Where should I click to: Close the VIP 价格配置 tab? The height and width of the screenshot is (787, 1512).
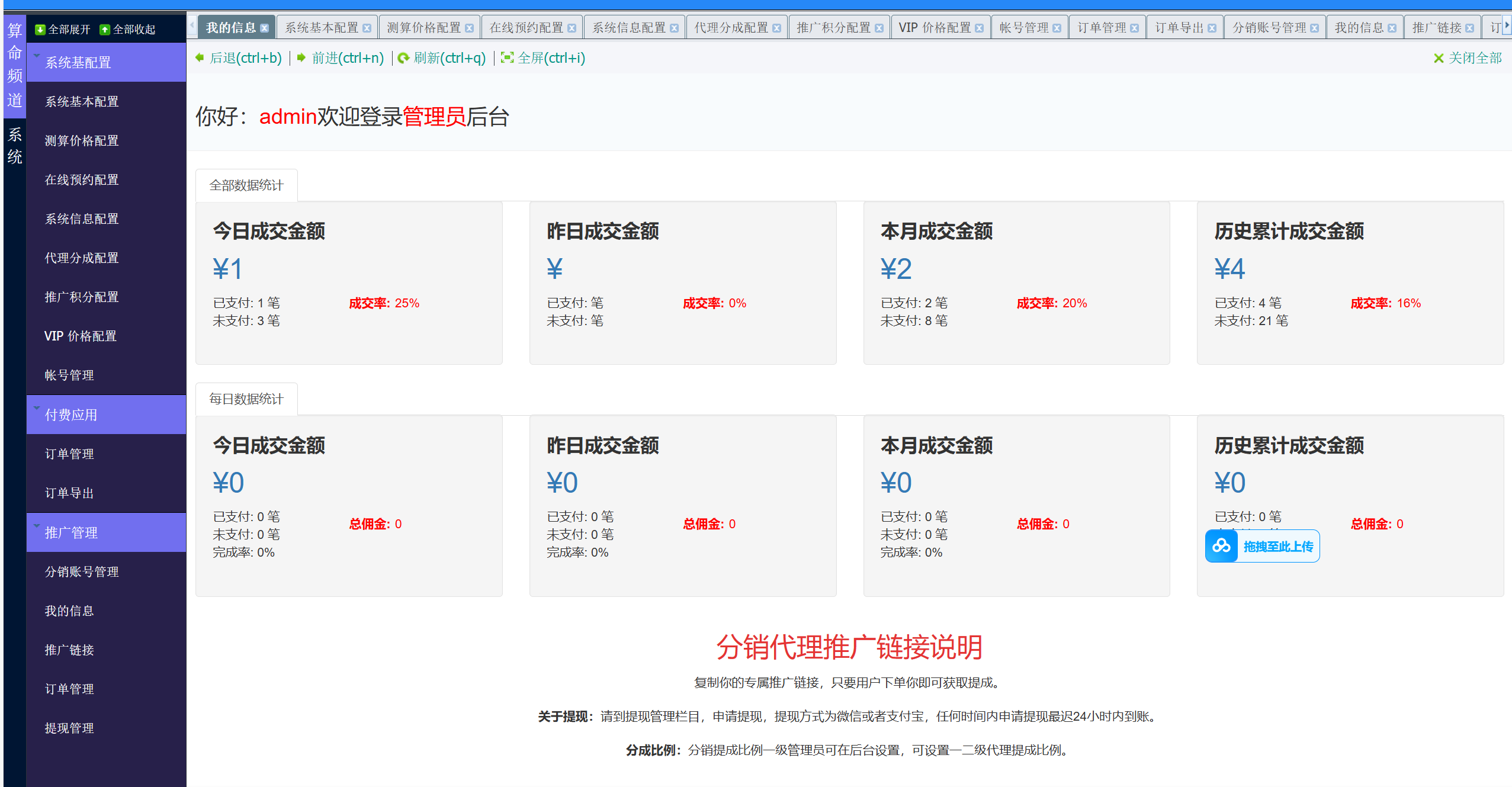980,28
